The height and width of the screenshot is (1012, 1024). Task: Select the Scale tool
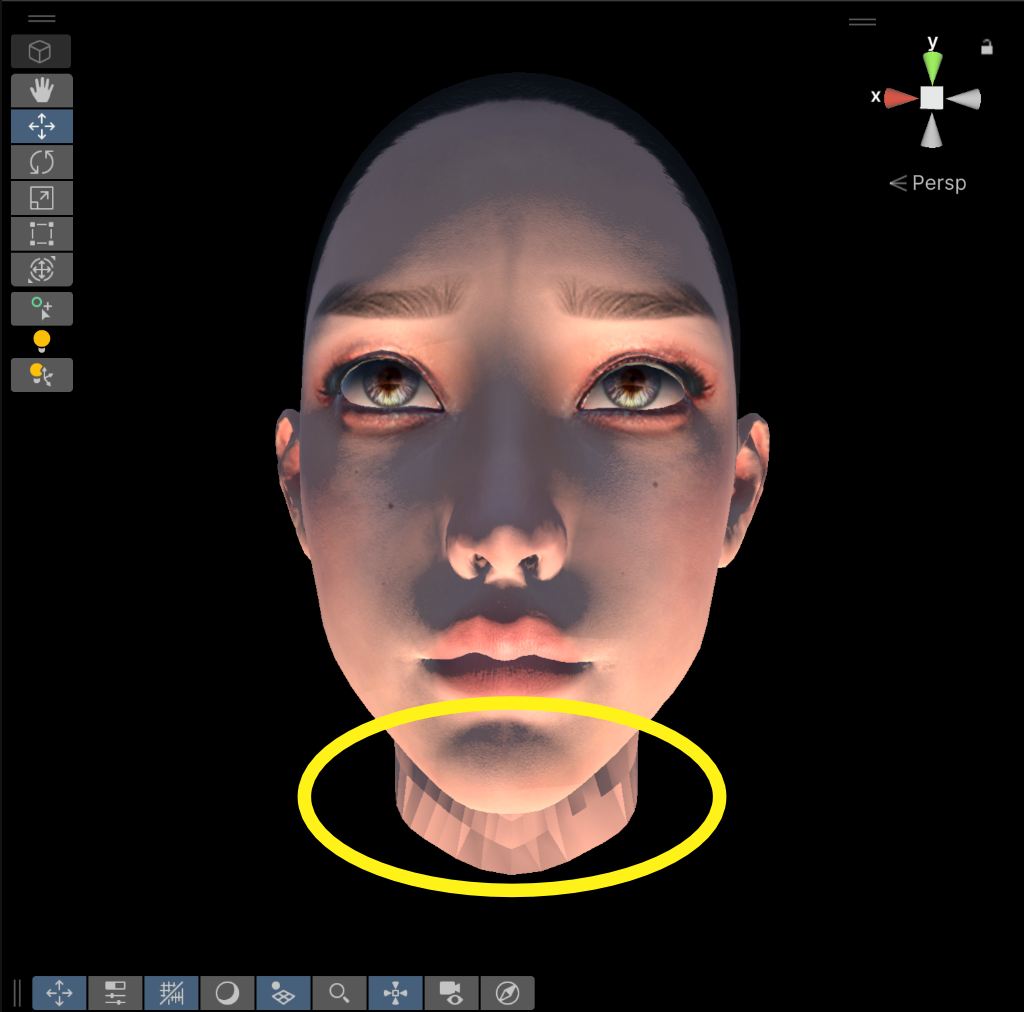41,198
